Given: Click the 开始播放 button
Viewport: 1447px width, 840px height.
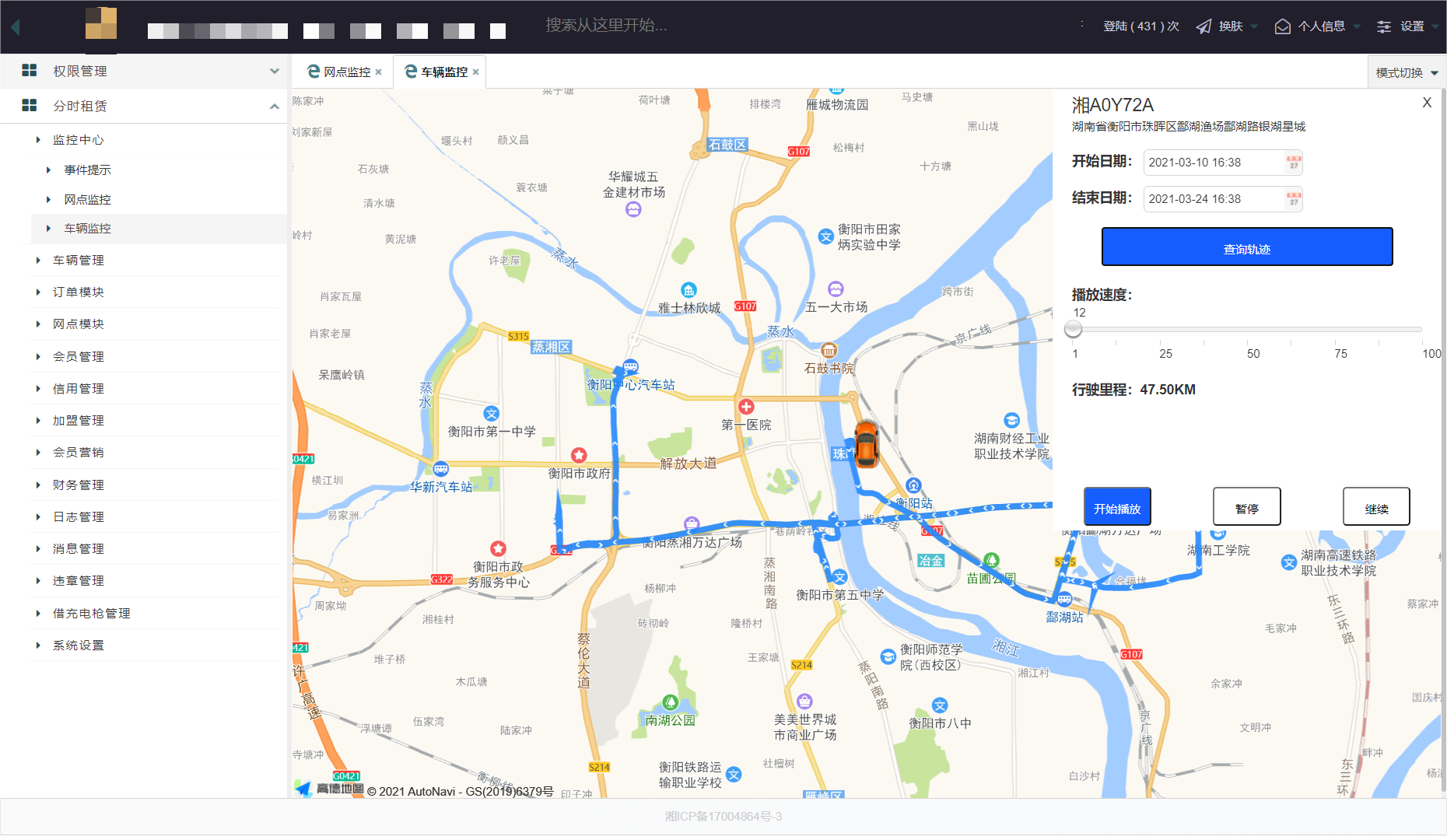Looking at the screenshot, I should click(1117, 506).
